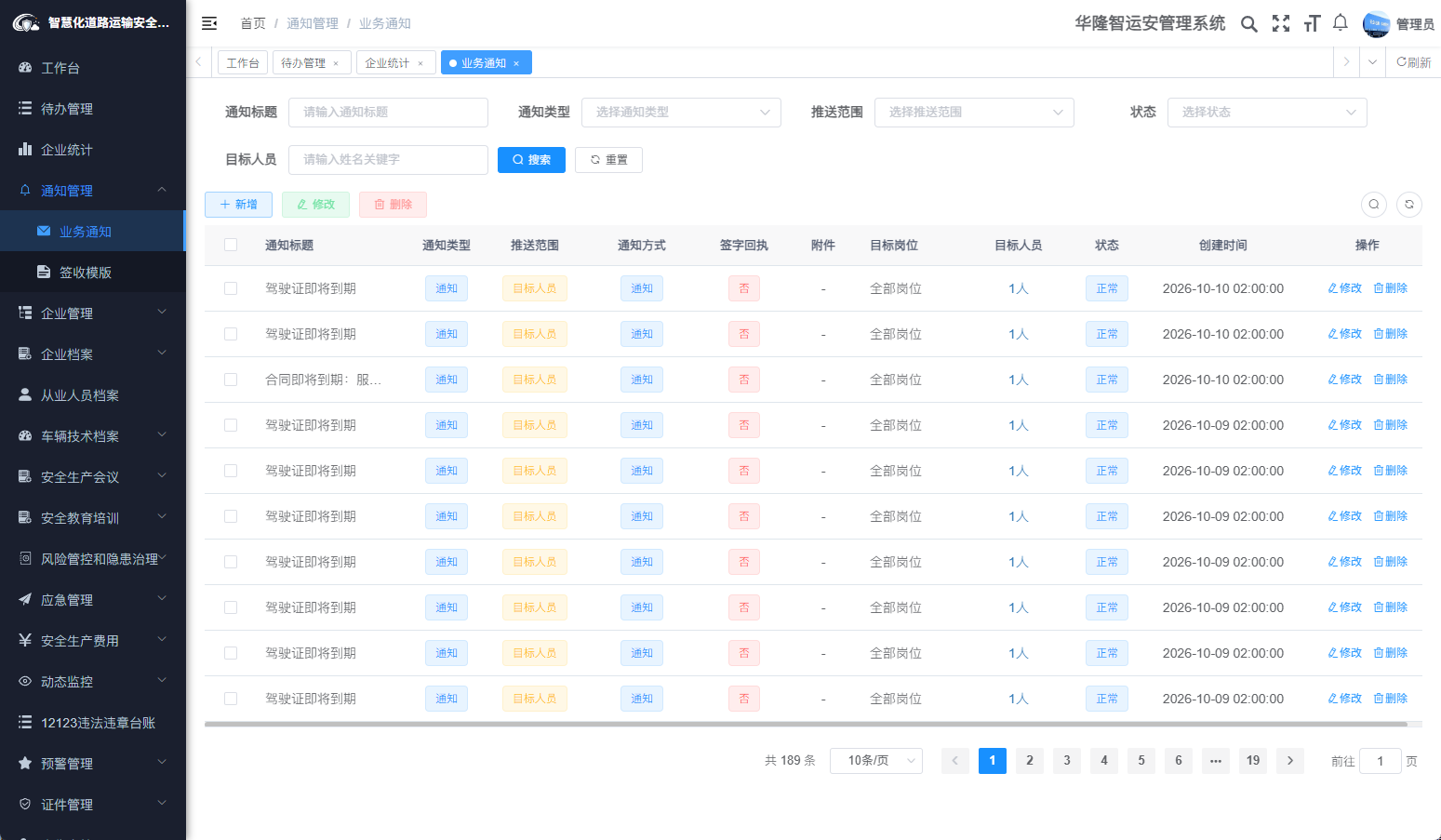Open 签收模版 submenu item
Viewport: 1441px width, 840px height.
[93, 273]
